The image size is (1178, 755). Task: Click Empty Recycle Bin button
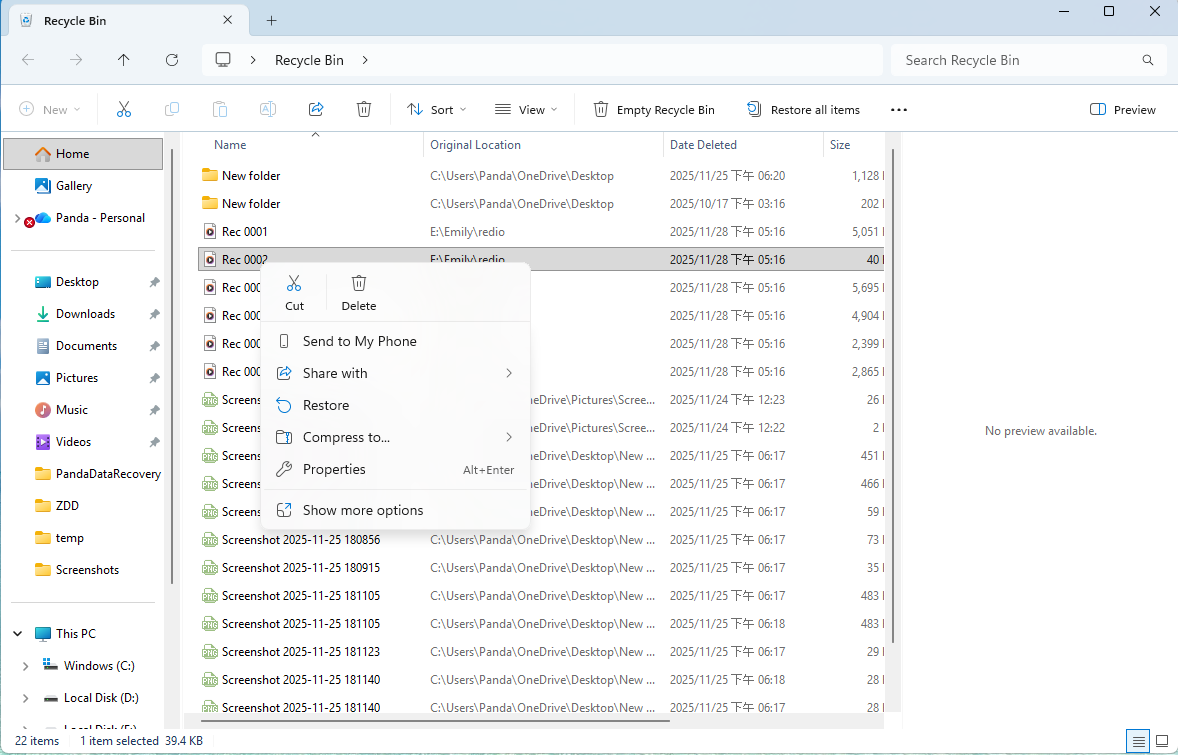pyautogui.click(x=654, y=110)
